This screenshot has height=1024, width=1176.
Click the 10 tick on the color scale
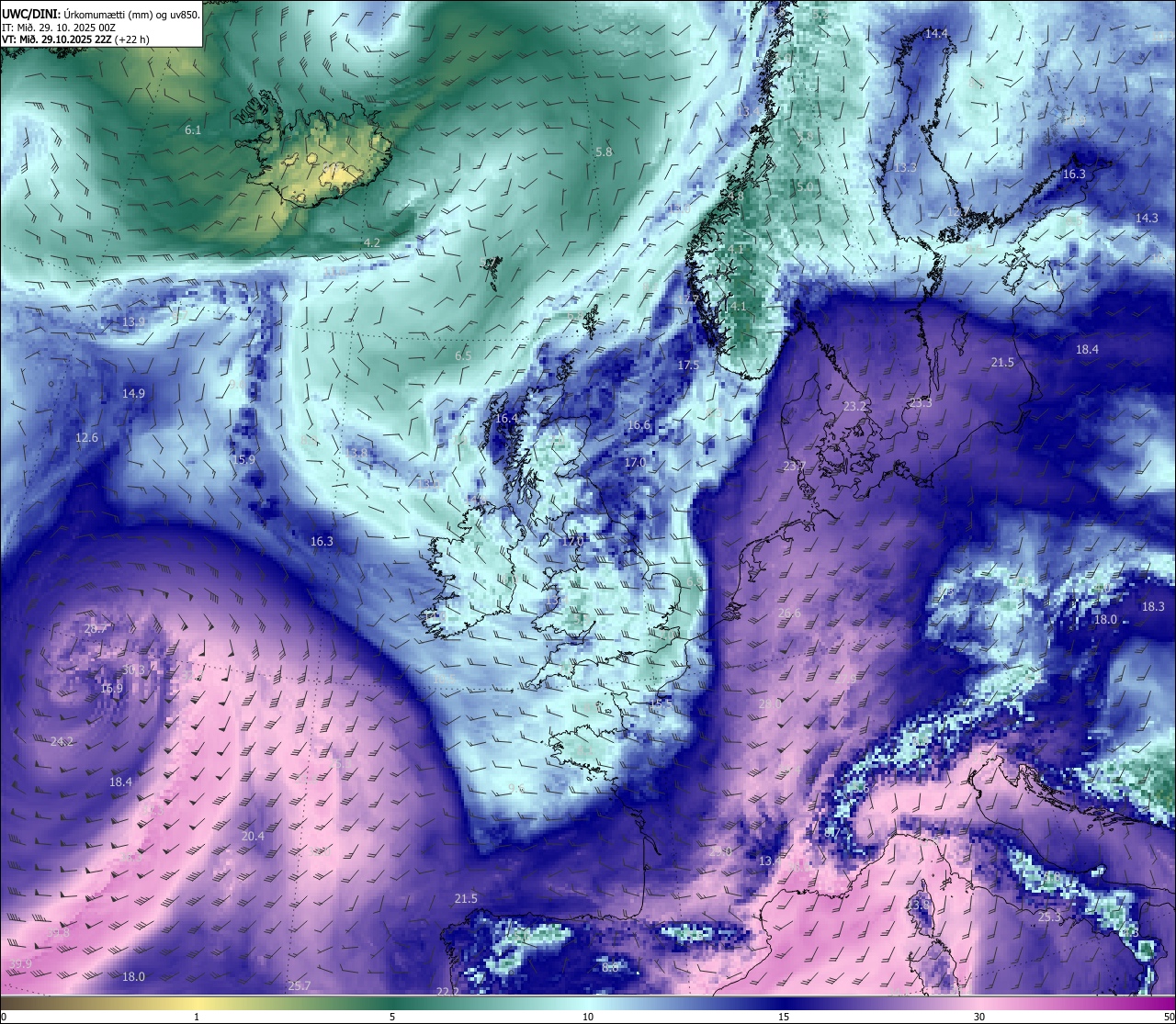(x=588, y=1017)
